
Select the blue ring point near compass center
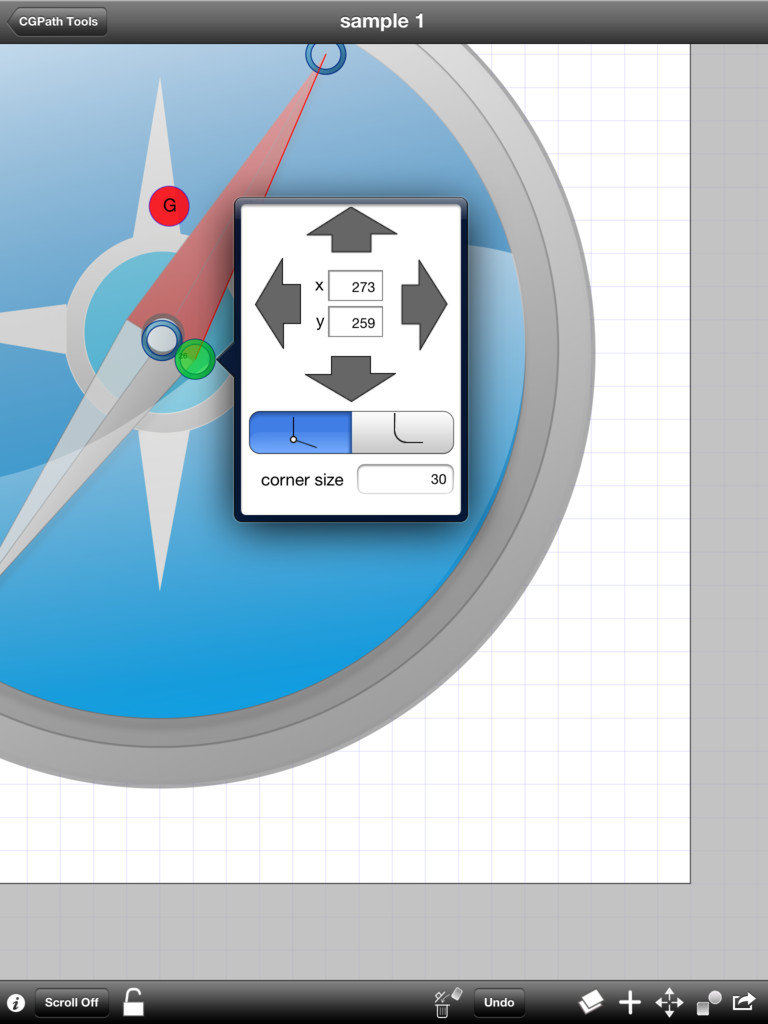[162, 339]
